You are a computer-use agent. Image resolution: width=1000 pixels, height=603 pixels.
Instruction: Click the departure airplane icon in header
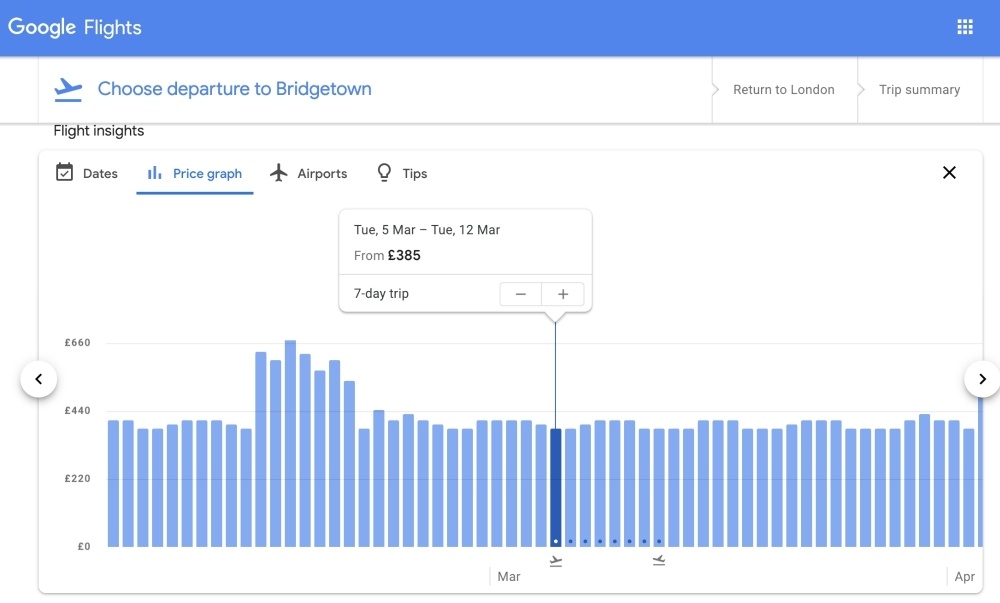tap(68, 89)
